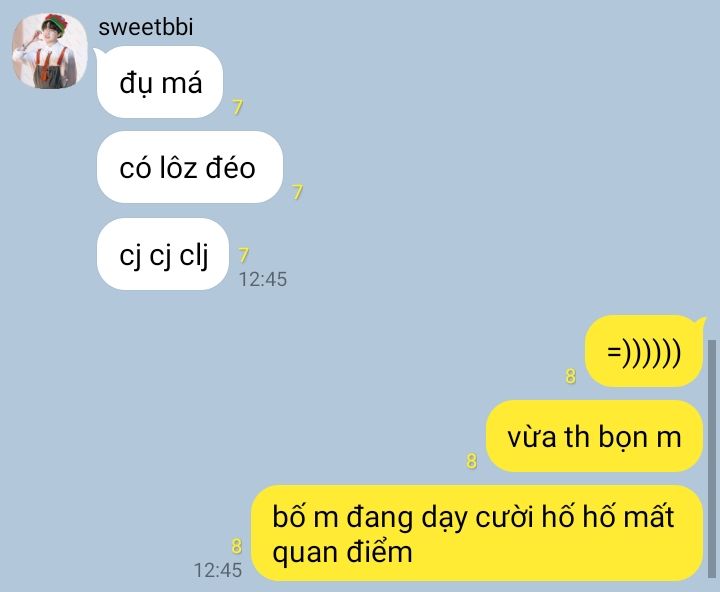Viewport: 720px width, 592px height.
Task: Tap the "vừa th bọn m" message bubble
Action: [594, 436]
